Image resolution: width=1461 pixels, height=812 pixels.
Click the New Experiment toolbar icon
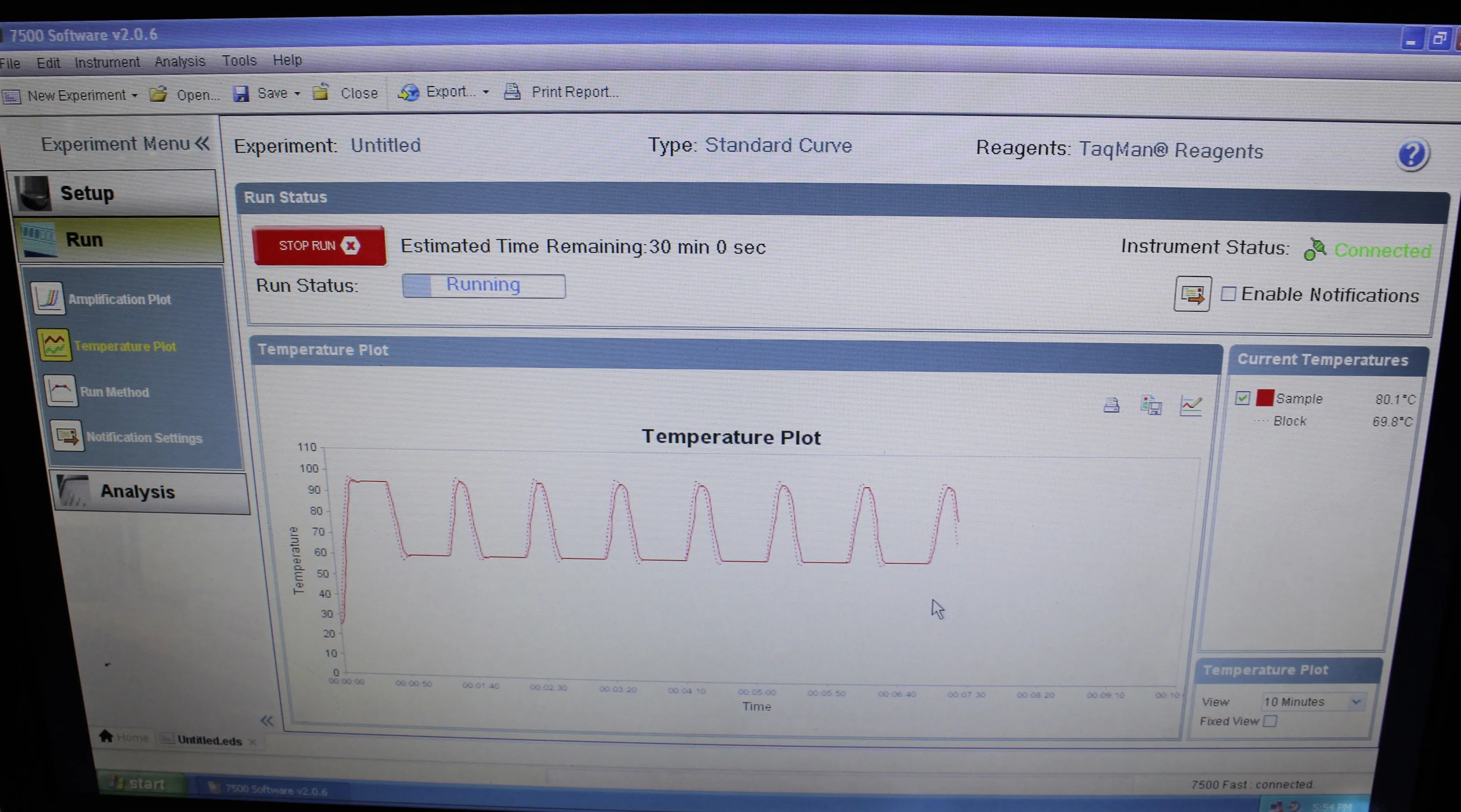point(11,96)
